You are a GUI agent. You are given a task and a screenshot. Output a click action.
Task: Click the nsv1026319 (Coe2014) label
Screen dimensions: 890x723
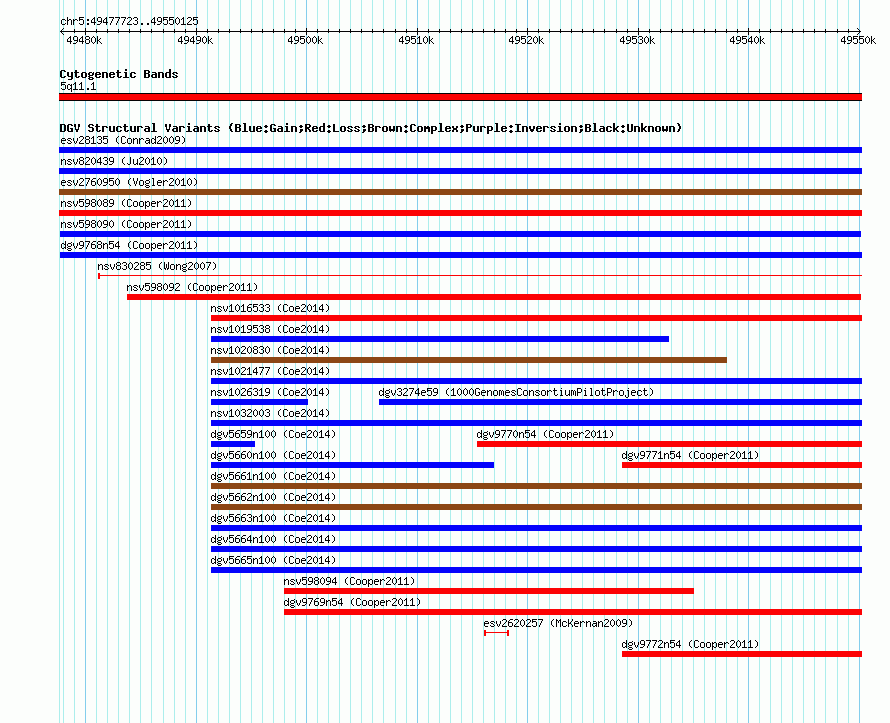click(x=270, y=392)
